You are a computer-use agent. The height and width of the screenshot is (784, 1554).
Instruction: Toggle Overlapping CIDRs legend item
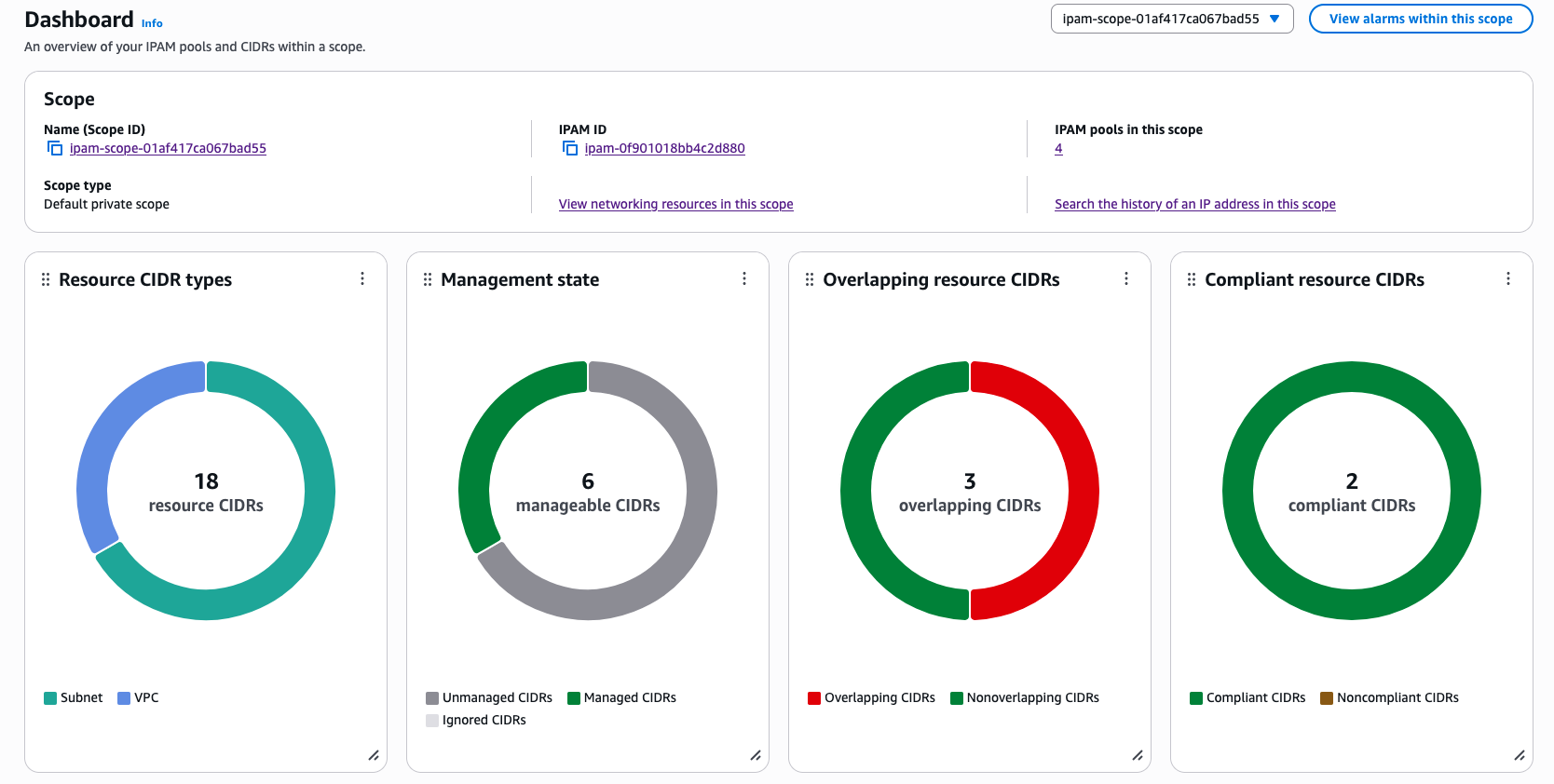[871, 697]
